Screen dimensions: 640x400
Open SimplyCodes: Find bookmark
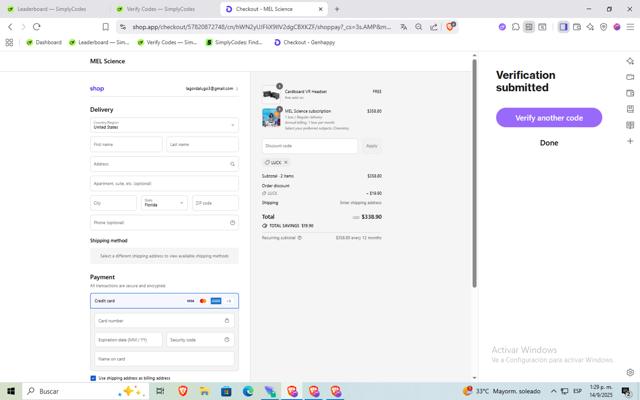(x=234, y=42)
